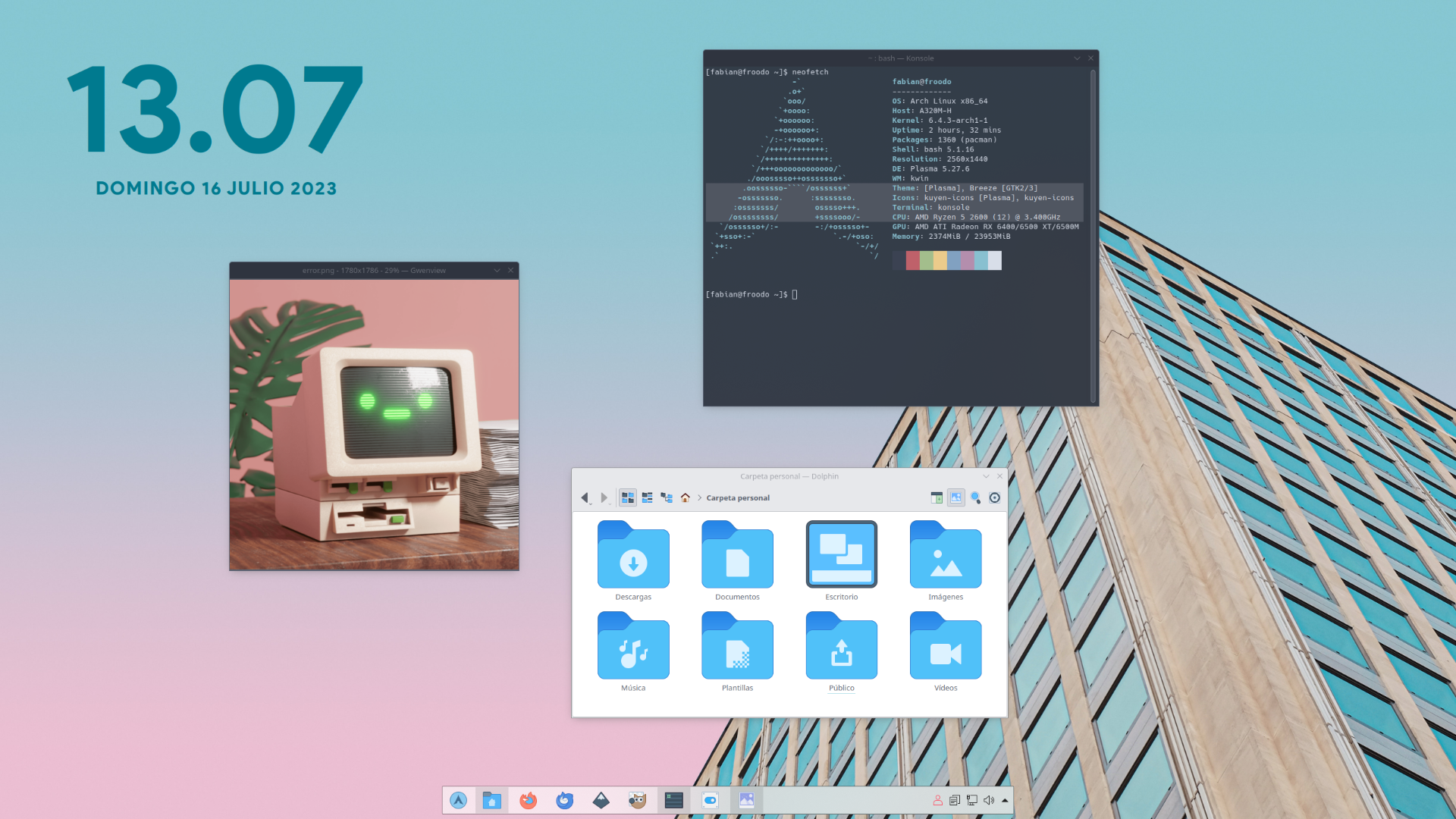Click the home icon in Dolphin's breadcrumb
Image resolution: width=1456 pixels, height=819 pixels.
coord(686,498)
